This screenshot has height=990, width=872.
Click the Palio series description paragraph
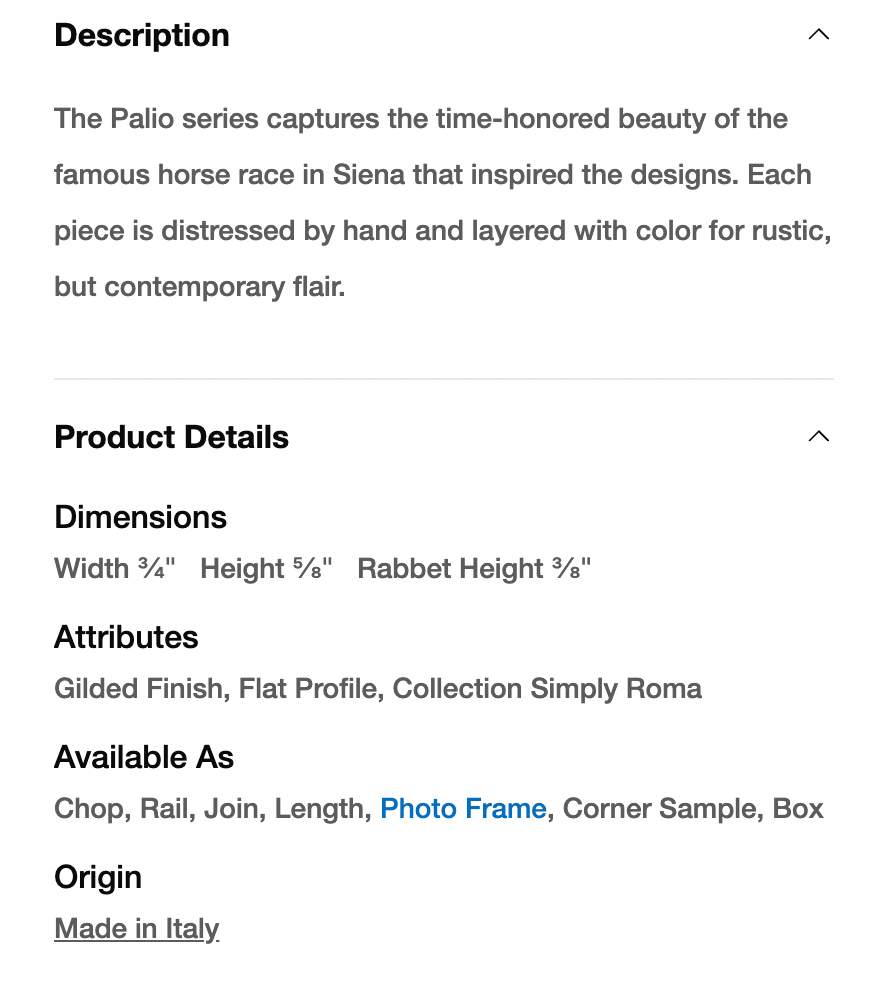(x=442, y=203)
